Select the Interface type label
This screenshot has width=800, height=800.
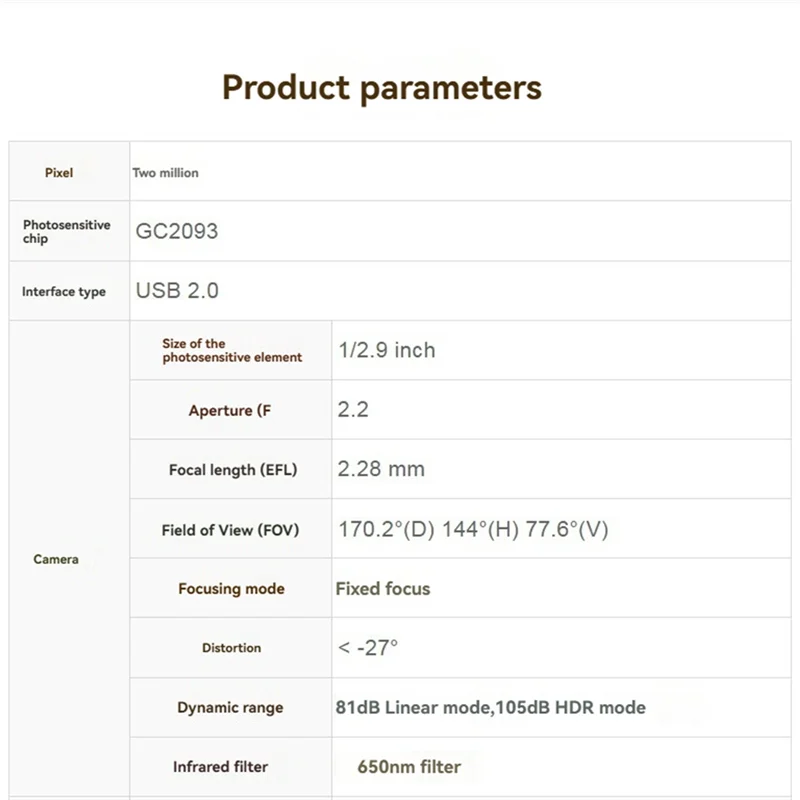click(64, 292)
